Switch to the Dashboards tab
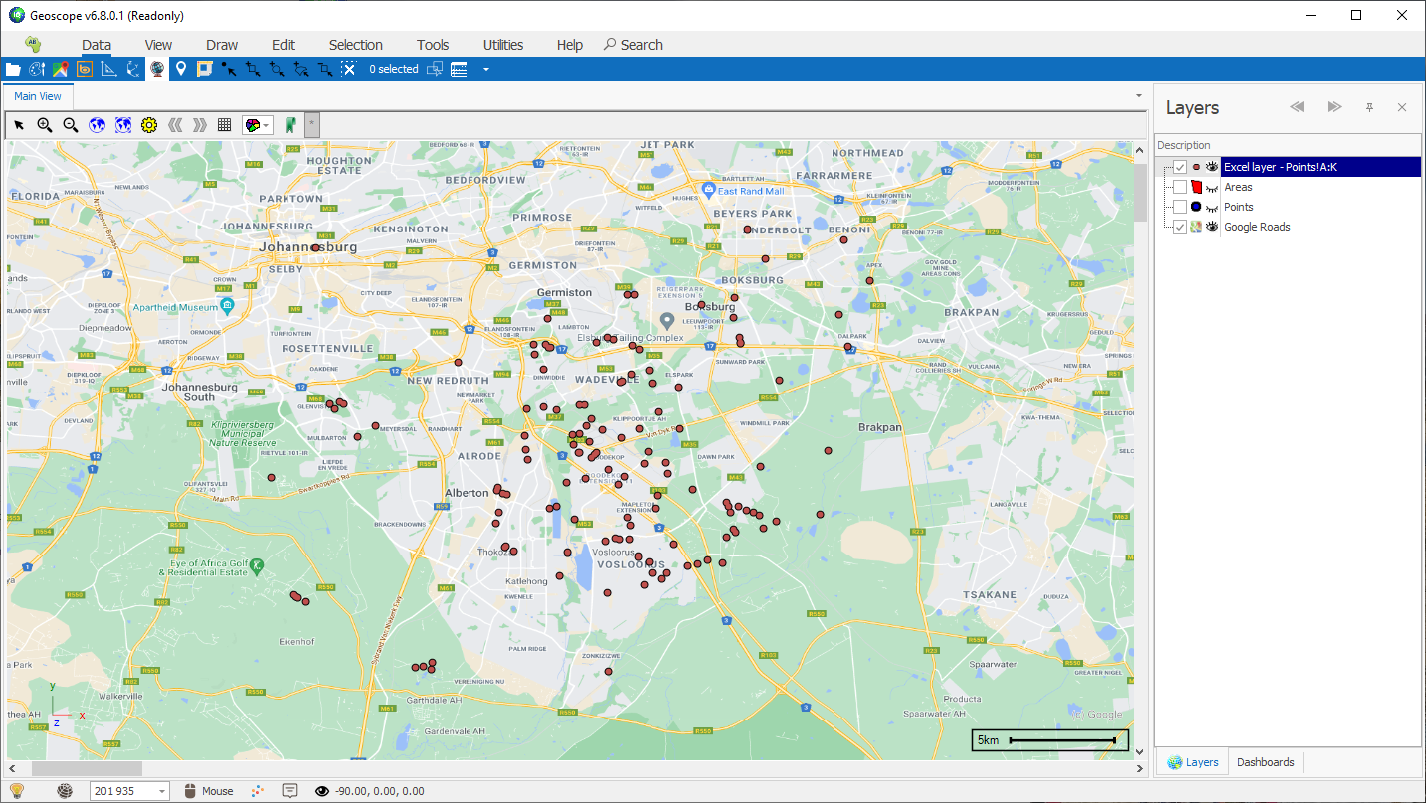Viewport: 1426px width, 803px height. 1265,762
